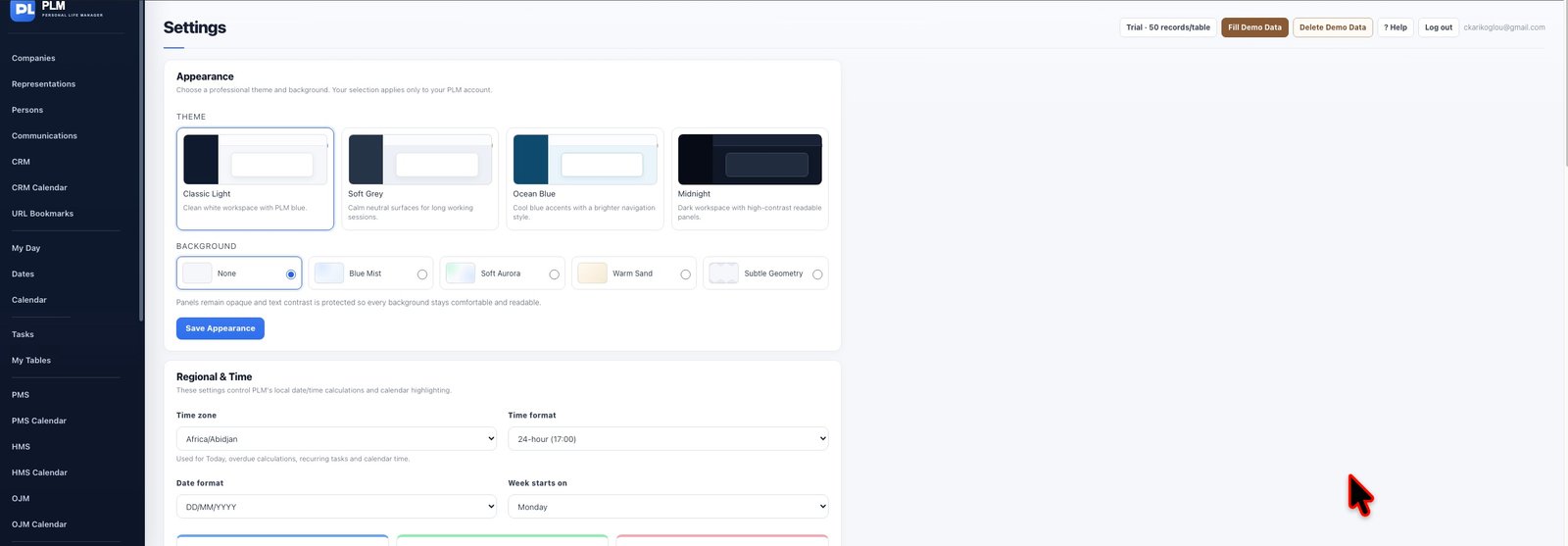Open Calendar in the sidebar
Image resolution: width=1568 pixels, height=546 pixels.
[x=29, y=300]
